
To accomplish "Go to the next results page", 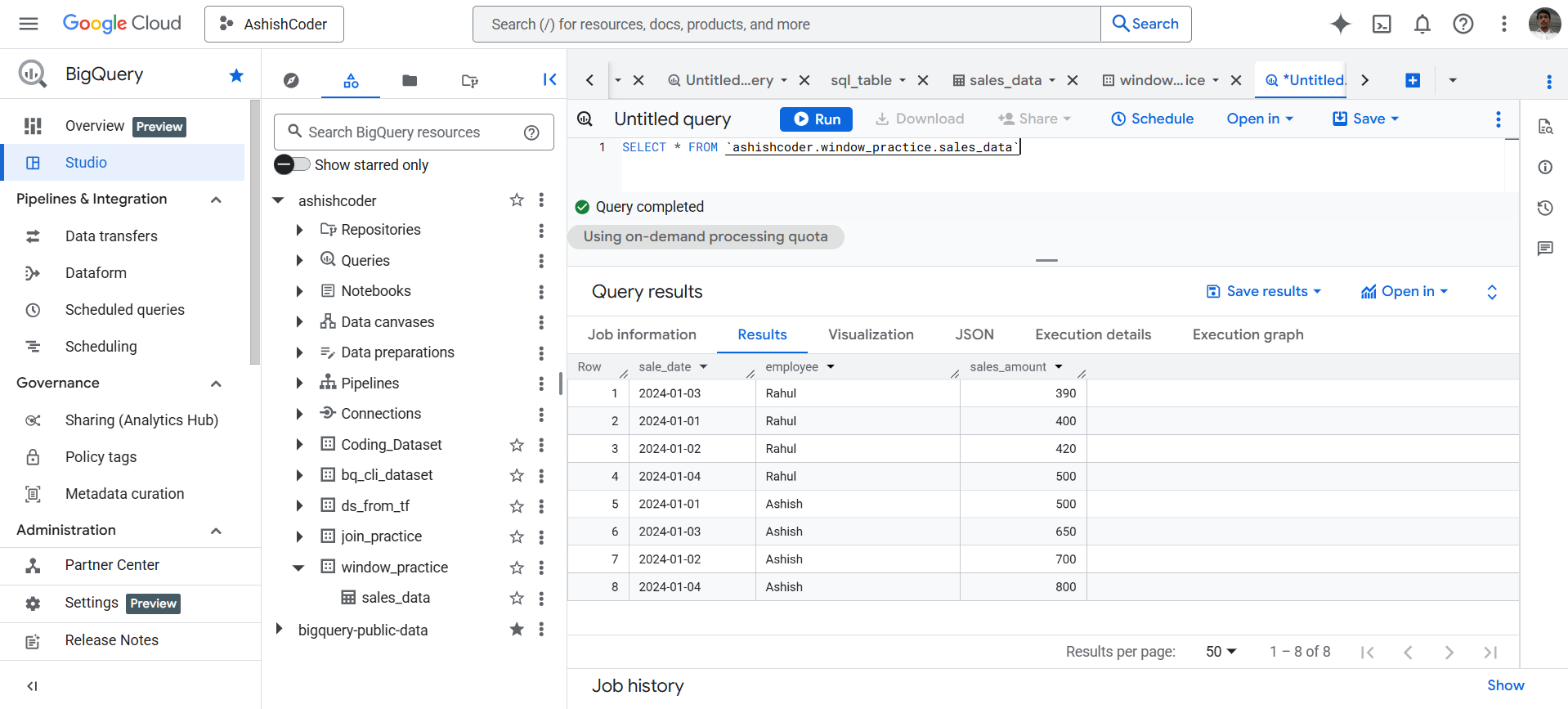I will pyautogui.click(x=1449, y=652).
